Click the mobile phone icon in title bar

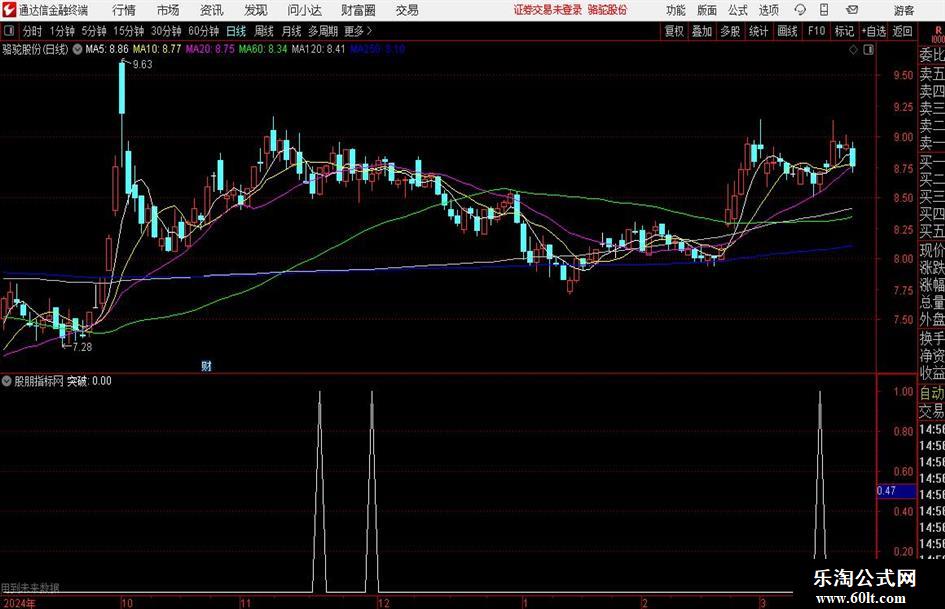point(824,10)
